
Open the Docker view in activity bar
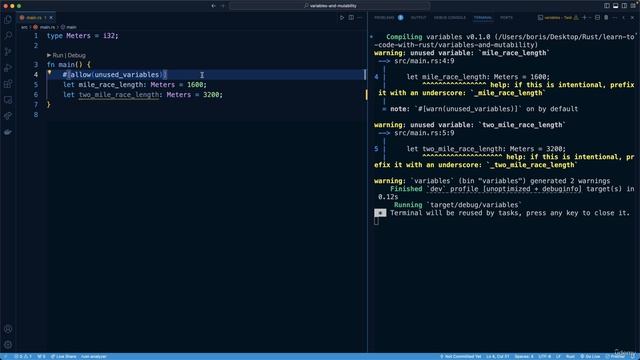tap(8, 132)
